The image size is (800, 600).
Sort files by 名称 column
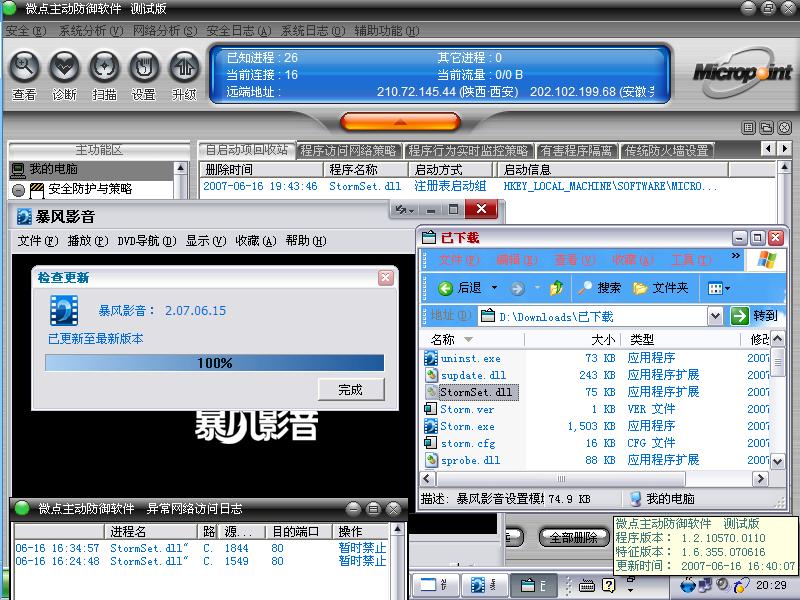[x=472, y=339]
